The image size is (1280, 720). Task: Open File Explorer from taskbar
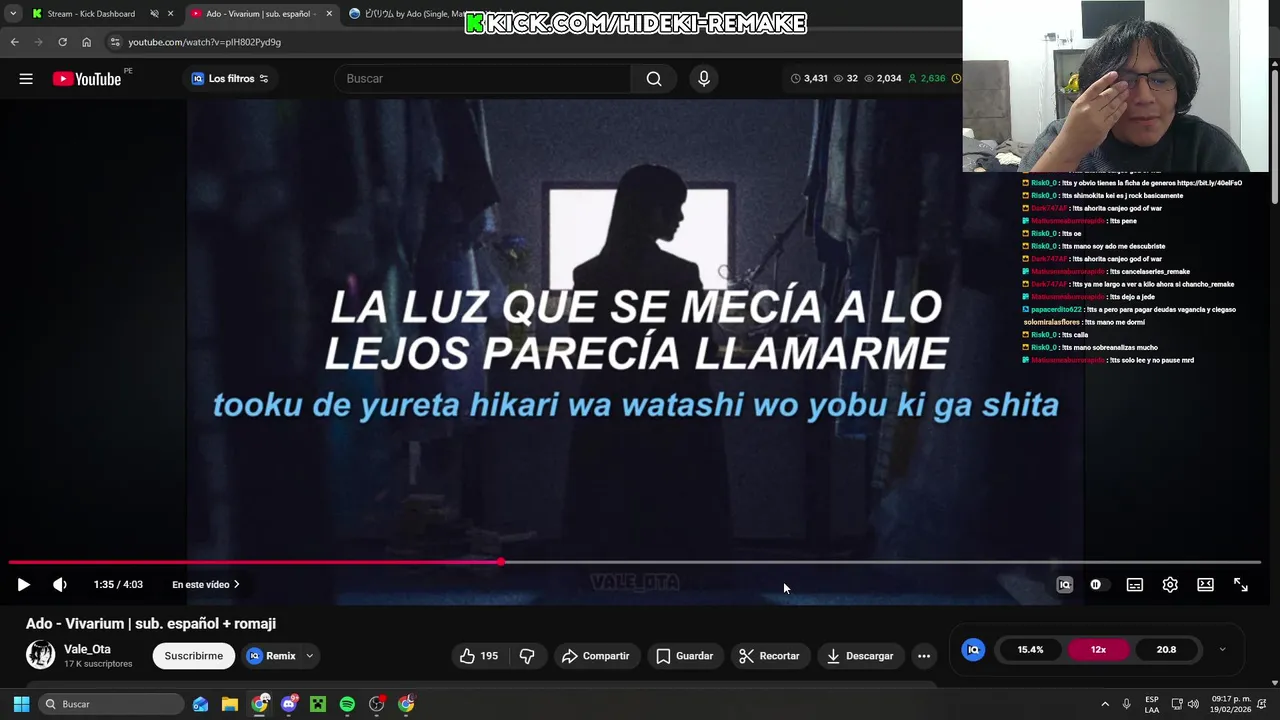point(230,704)
